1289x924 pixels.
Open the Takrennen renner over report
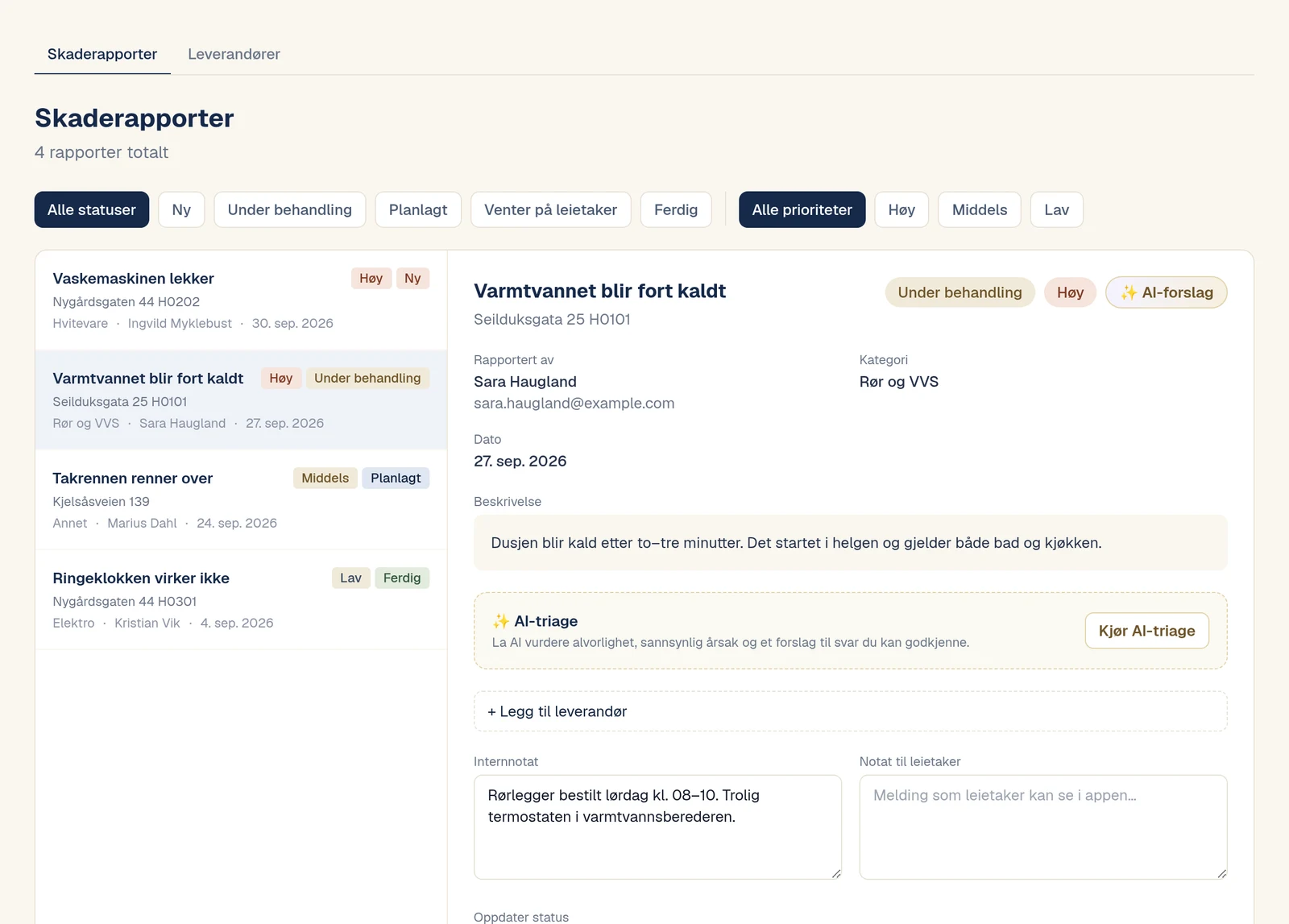click(x=241, y=499)
